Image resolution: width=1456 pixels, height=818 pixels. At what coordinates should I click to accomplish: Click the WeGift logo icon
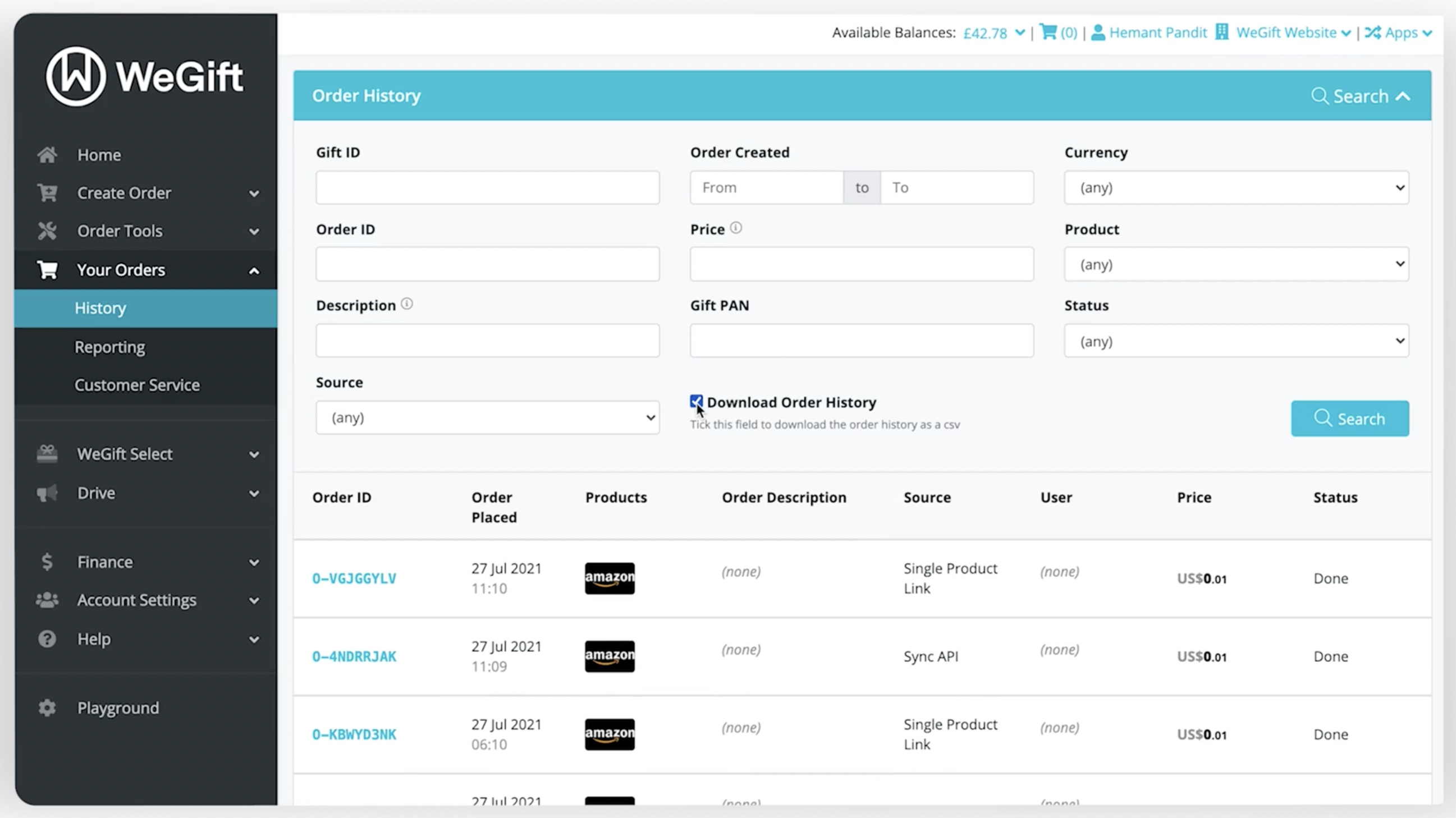(x=76, y=76)
